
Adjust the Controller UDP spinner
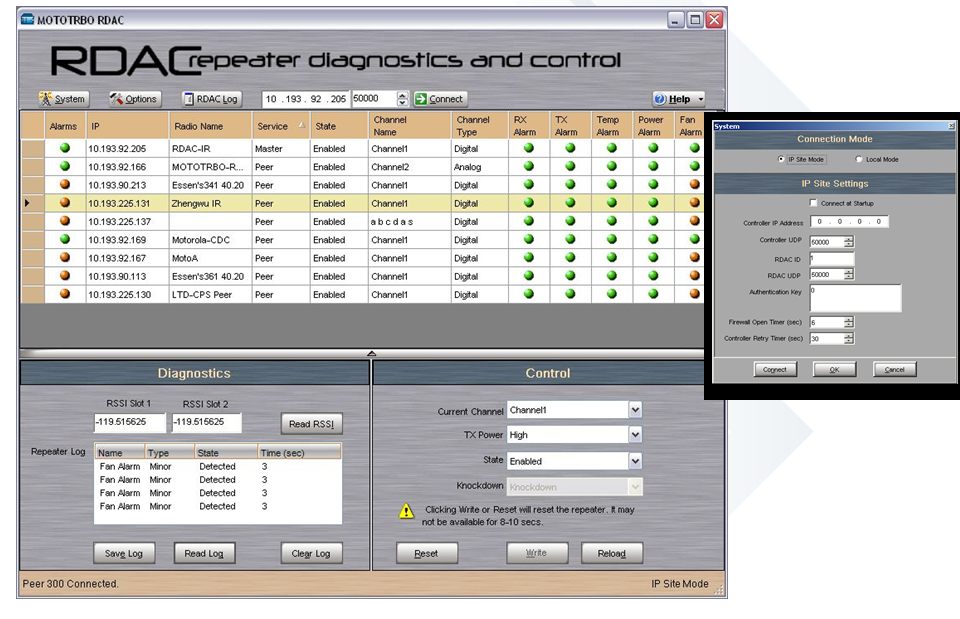[x=849, y=242]
